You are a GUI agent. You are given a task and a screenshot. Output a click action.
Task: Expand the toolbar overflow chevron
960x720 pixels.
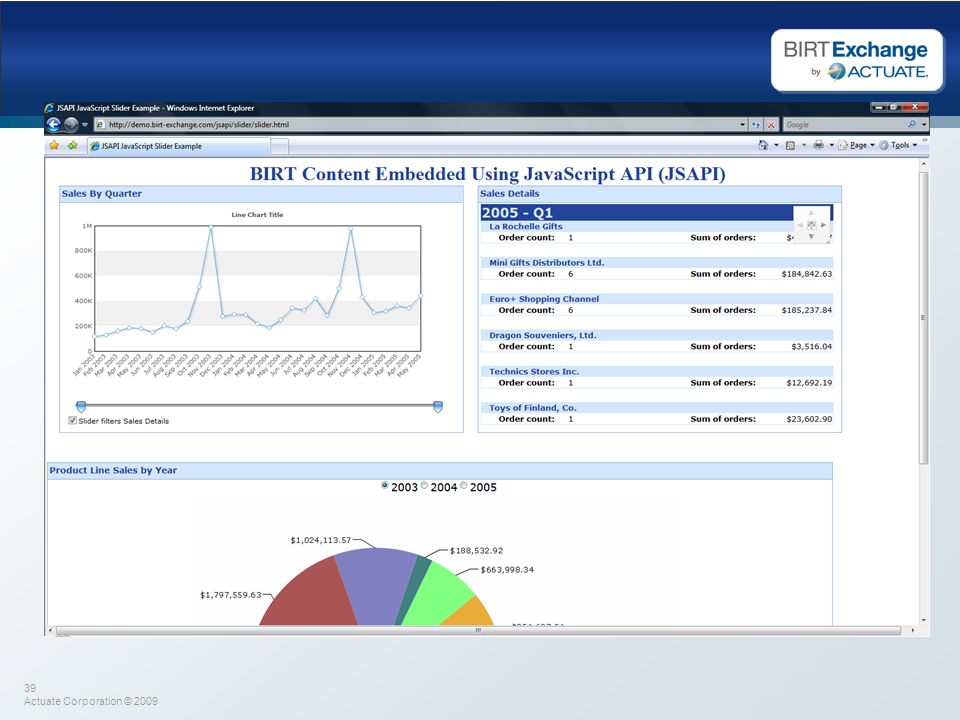click(x=924, y=141)
